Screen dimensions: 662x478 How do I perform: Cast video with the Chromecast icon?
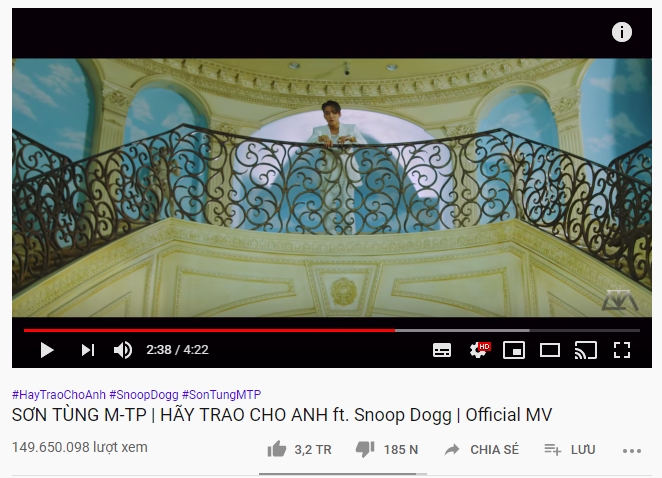pos(586,350)
